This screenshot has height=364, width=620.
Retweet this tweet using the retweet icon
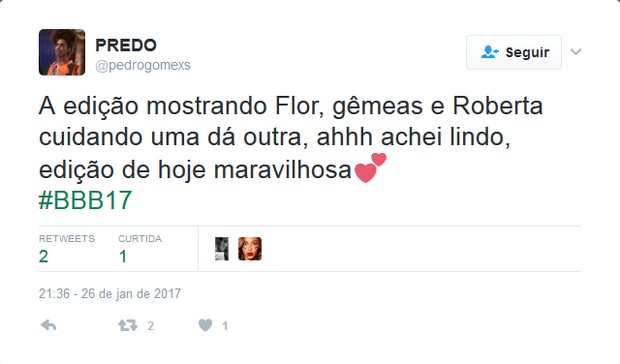[128, 325]
